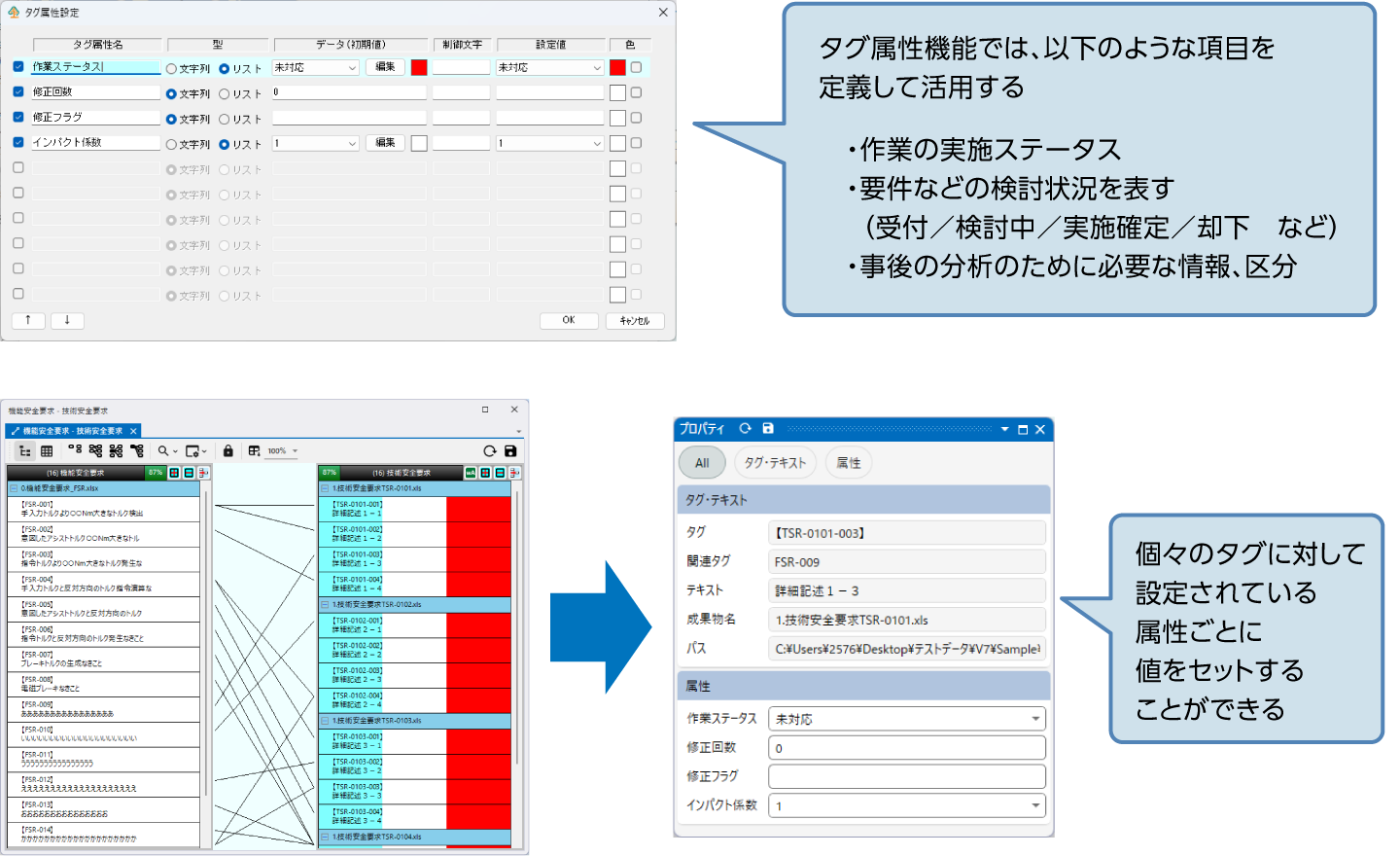
Task: Switch to the table grid view icon
Action: click(x=47, y=451)
